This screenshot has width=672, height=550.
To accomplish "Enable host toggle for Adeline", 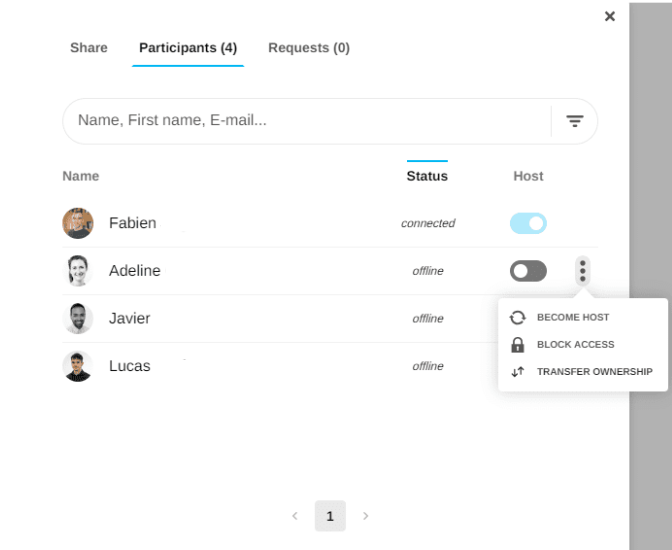I will (x=528, y=271).
